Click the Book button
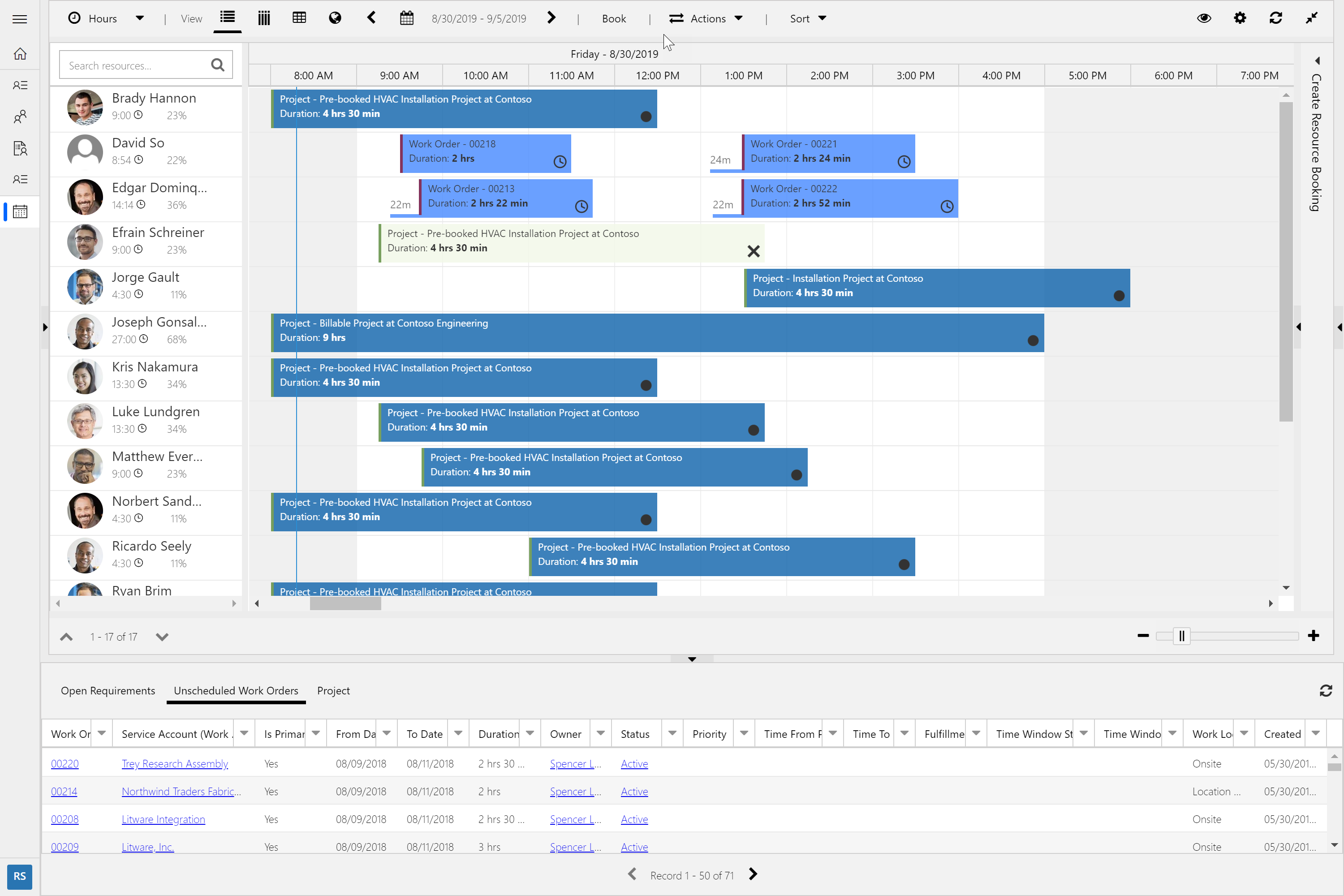 pyautogui.click(x=614, y=18)
